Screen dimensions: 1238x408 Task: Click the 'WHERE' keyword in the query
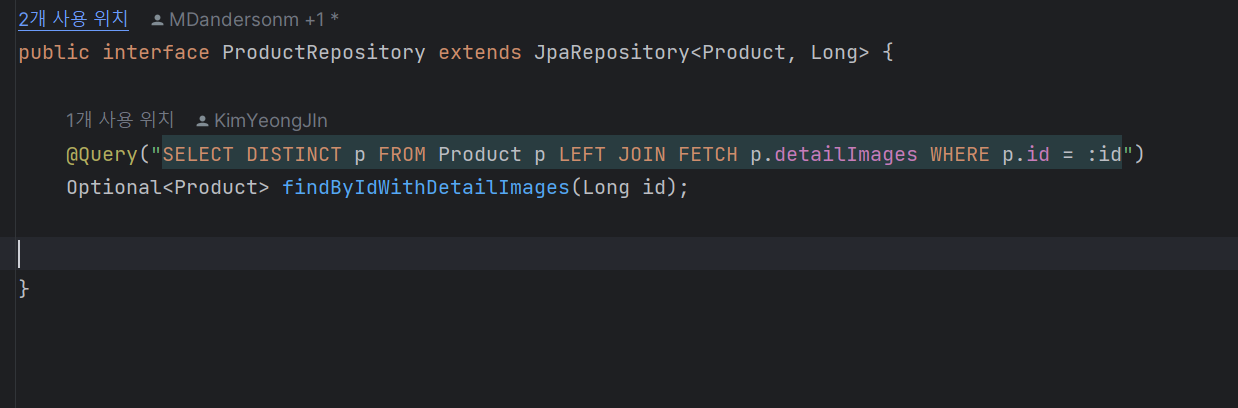[x=960, y=155]
